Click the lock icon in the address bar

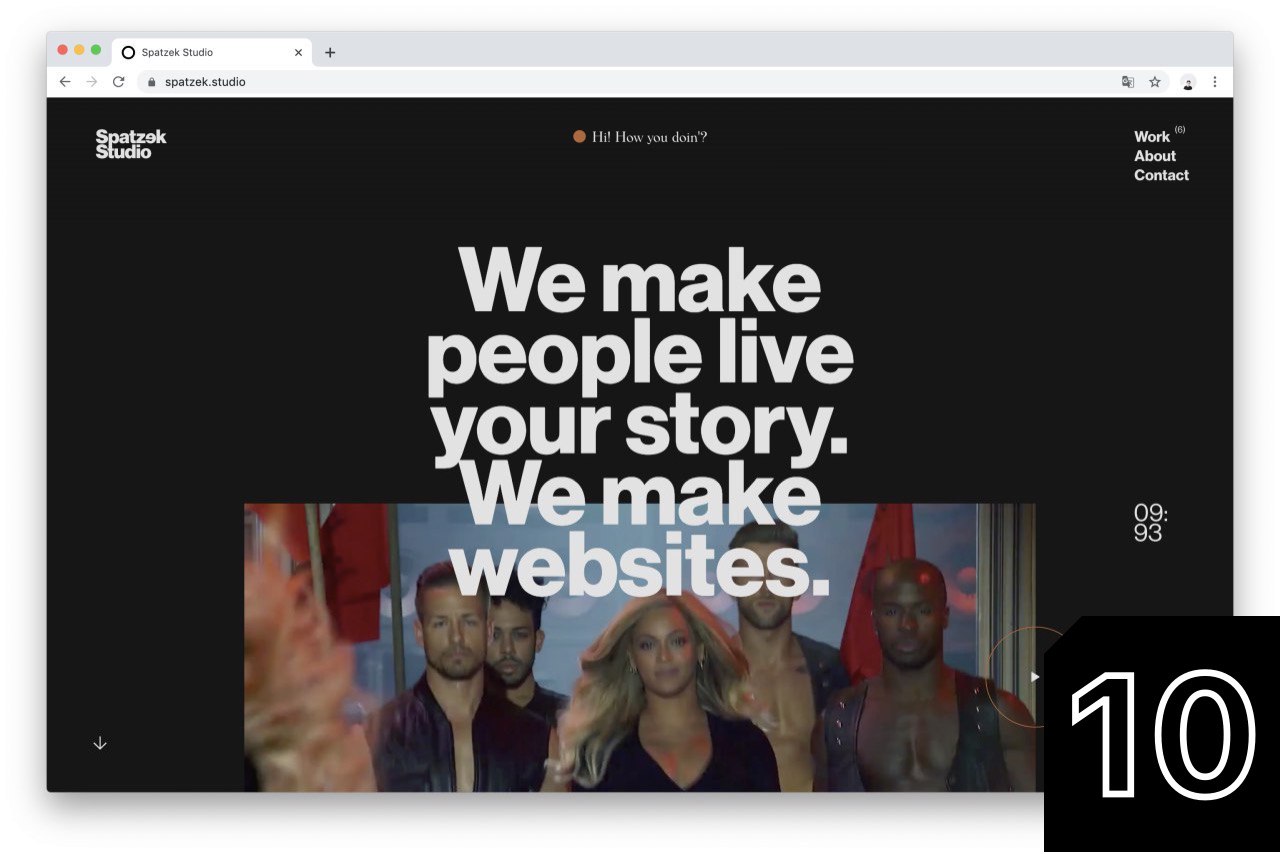pyautogui.click(x=152, y=82)
